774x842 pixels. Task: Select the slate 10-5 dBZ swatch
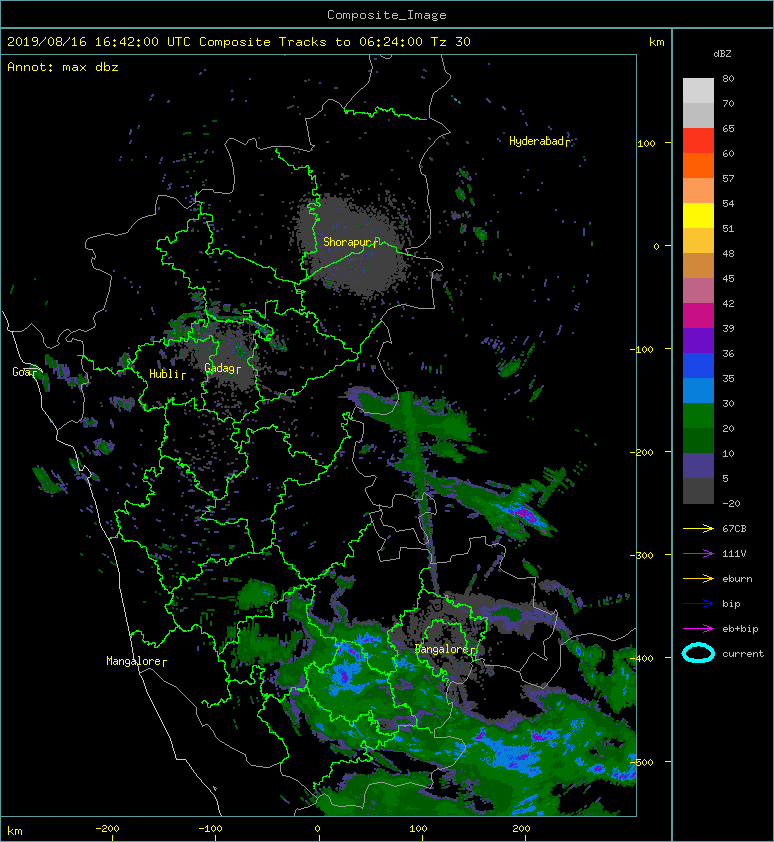pyautogui.click(x=698, y=466)
